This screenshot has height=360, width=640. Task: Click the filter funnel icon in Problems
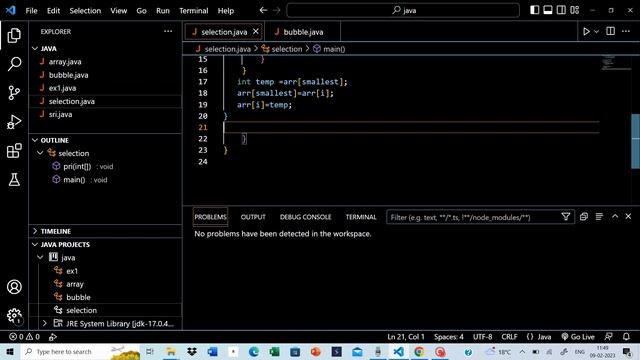(566, 217)
